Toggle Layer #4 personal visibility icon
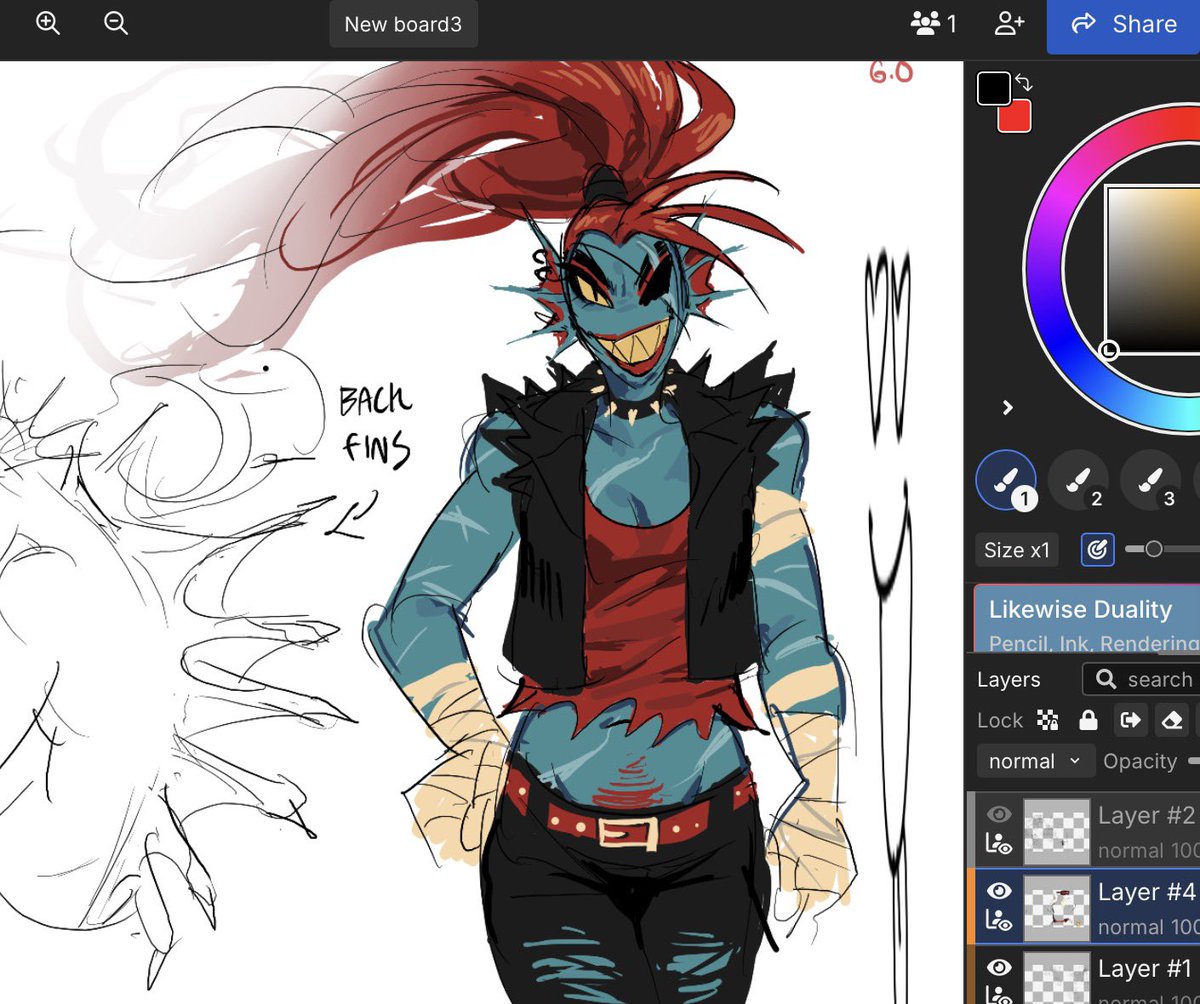 pyautogui.click(x=999, y=922)
